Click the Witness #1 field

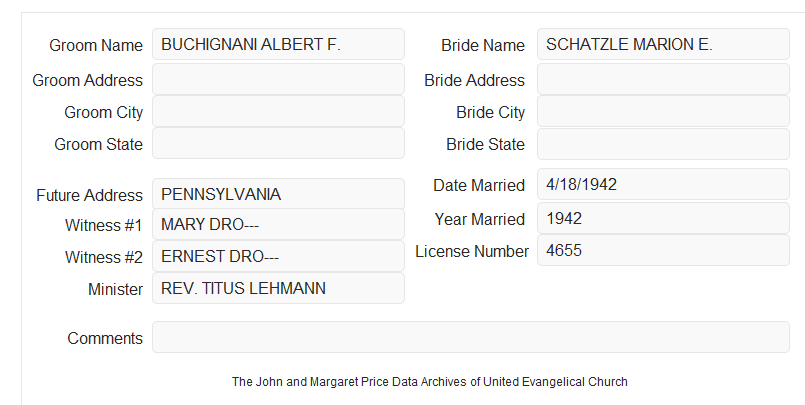pos(278,224)
